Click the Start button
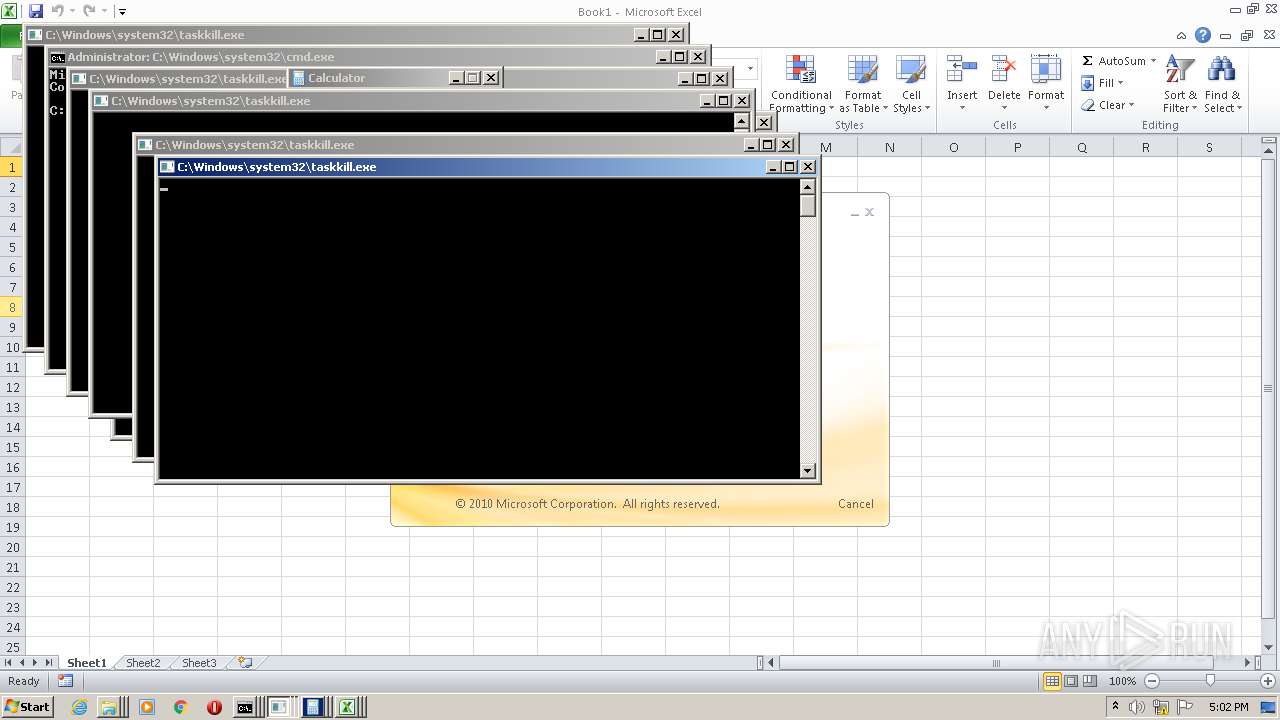The image size is (1280, 720). 28,707
